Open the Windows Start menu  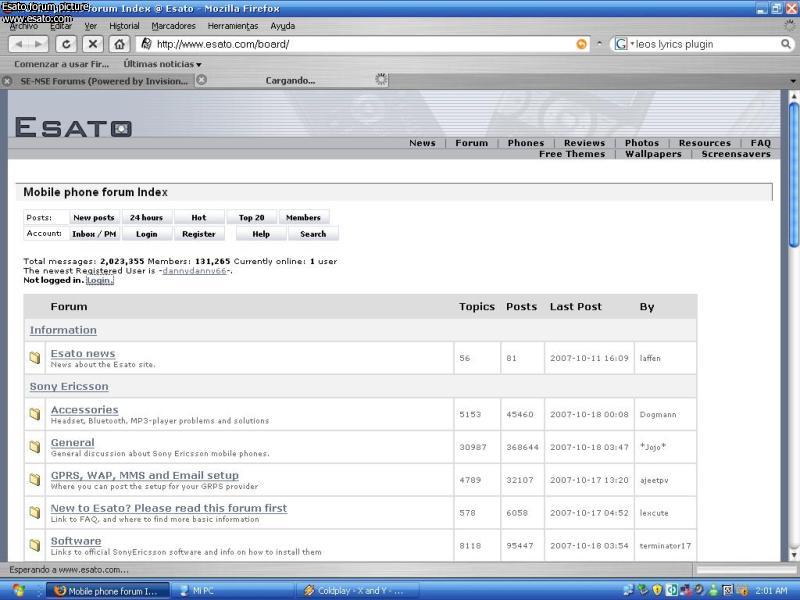click(18, 591)
